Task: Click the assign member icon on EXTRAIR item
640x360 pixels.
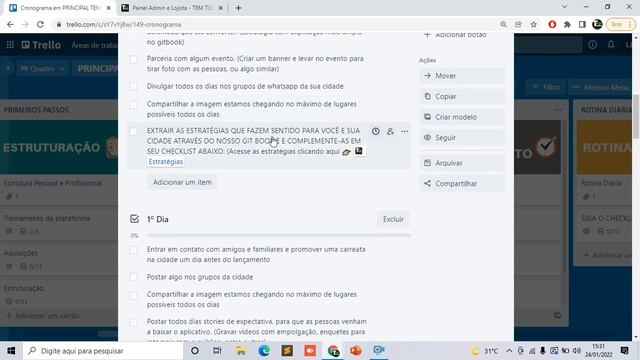Action: pyautogui.click(x=390, y=131)
